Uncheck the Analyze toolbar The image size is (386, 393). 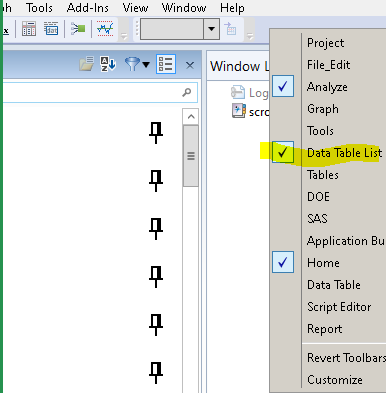(x=327, y=87)
